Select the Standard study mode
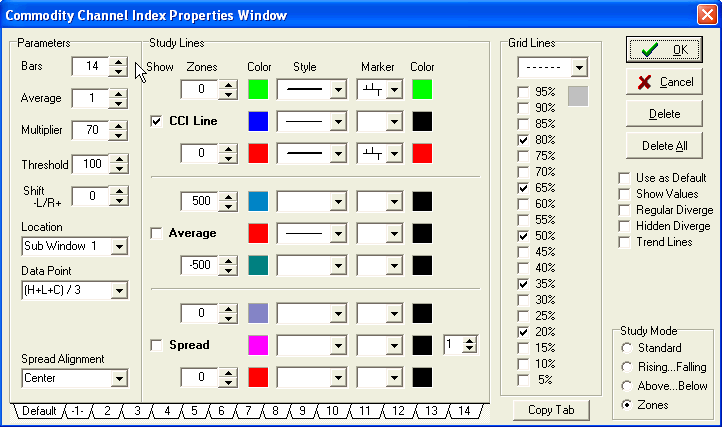 tap(626, 348)
